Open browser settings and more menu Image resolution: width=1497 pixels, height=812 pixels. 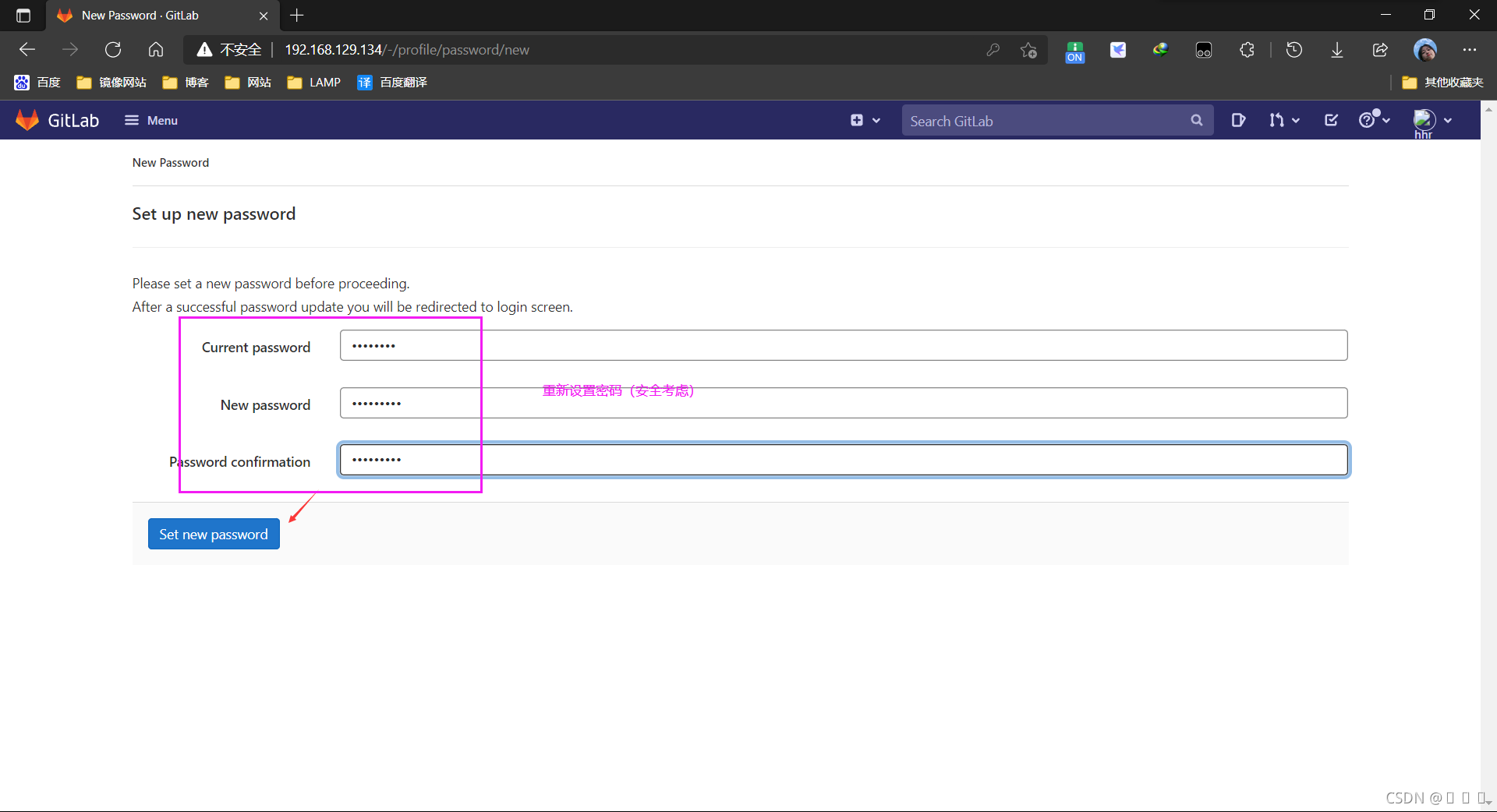[1470, 50]
